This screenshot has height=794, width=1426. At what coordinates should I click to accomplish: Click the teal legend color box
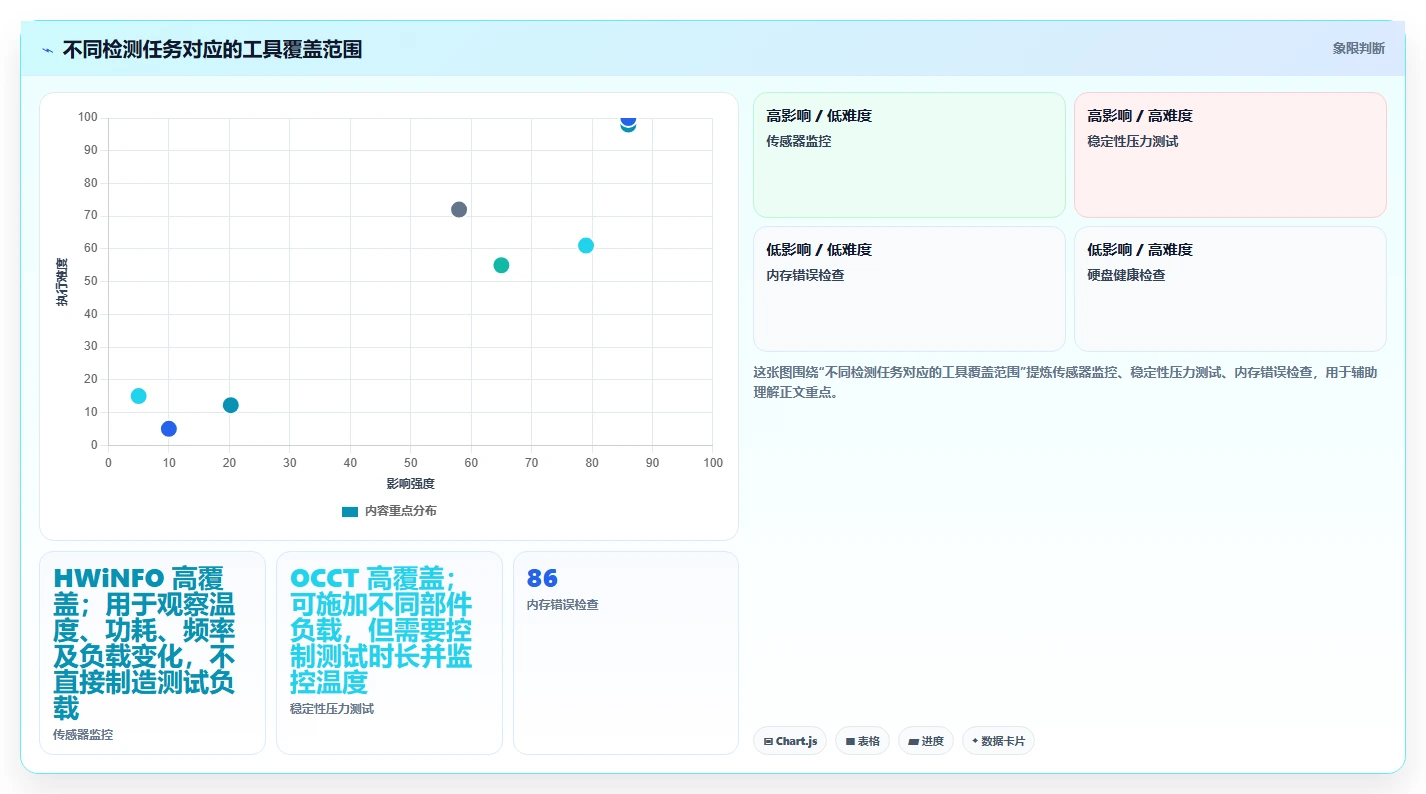pyautogui.click(x=349, y=511)
